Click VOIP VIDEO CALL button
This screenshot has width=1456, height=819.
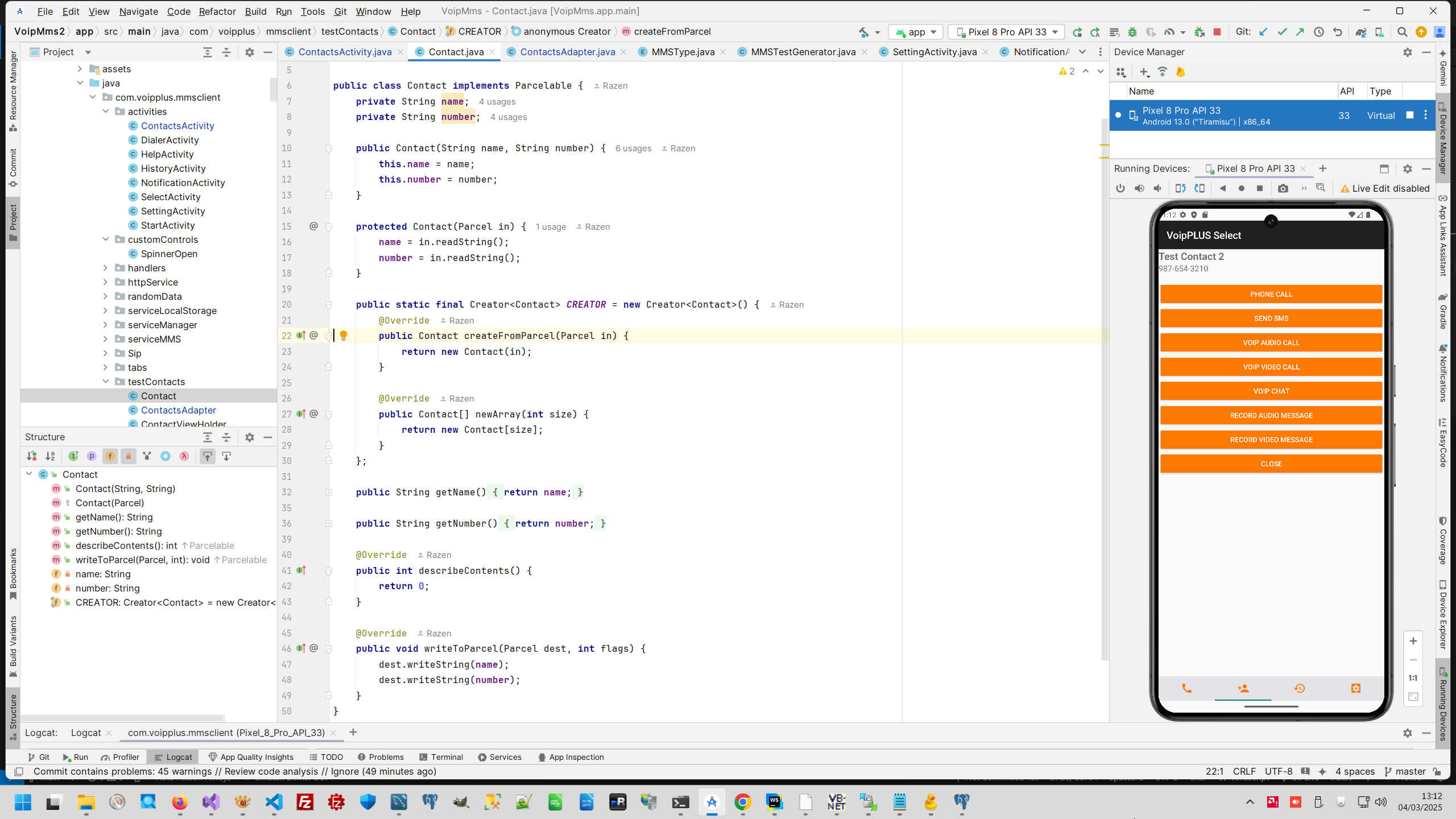coord(1271,367)
